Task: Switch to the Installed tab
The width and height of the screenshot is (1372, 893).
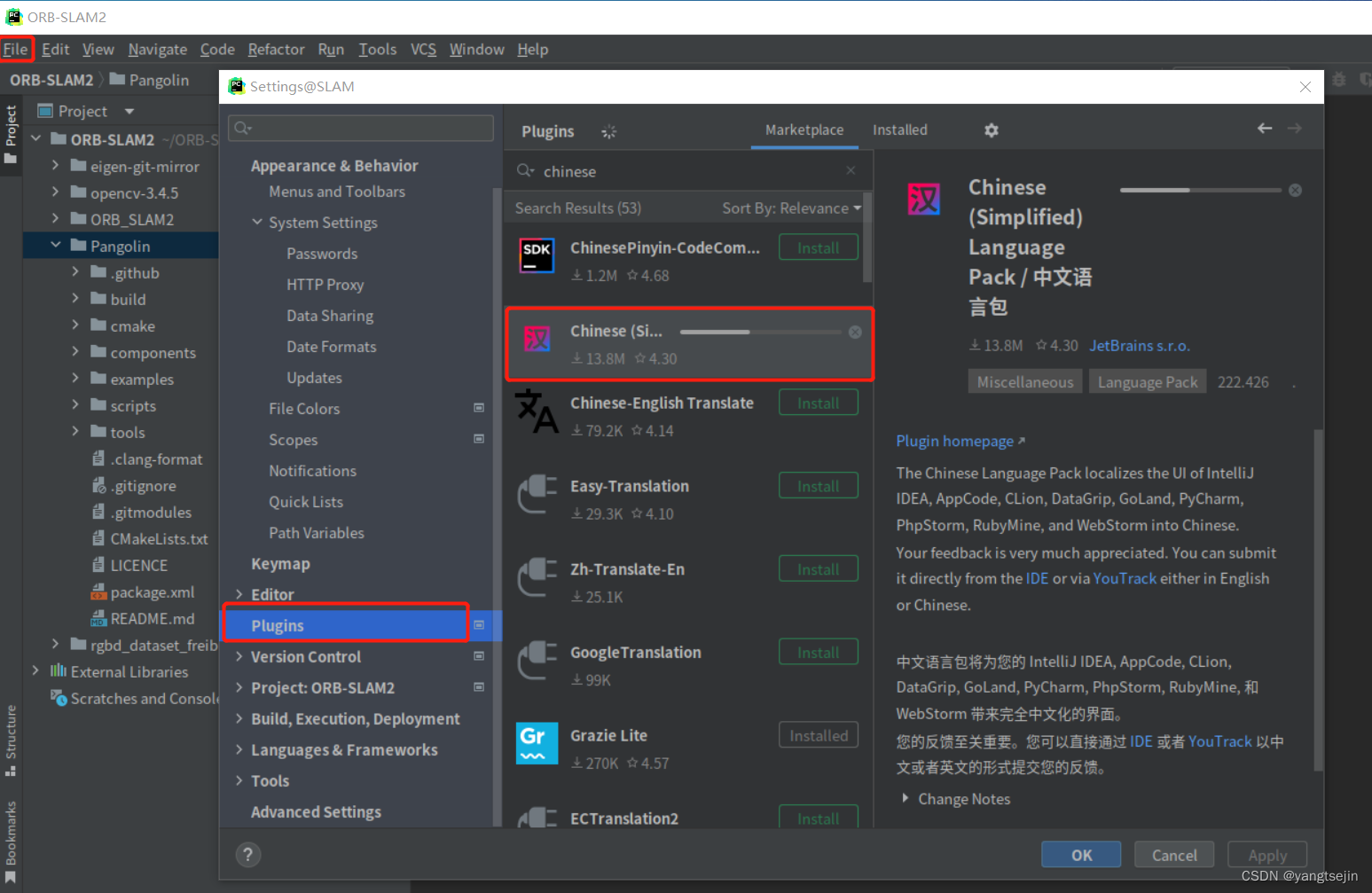Action: point(900,129)
